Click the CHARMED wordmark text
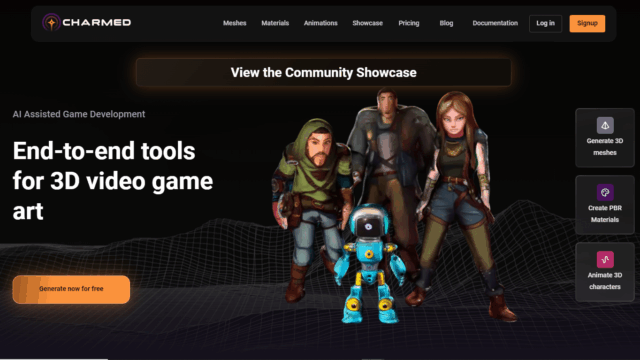Viewport: 640px width, 360px height. [x=97, y=22]
